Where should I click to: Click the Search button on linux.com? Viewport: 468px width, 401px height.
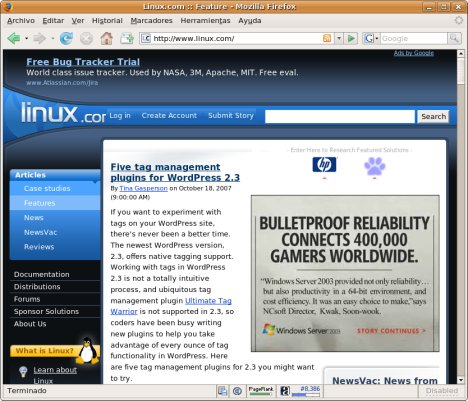pyautogui.click(x=433, y=116)
